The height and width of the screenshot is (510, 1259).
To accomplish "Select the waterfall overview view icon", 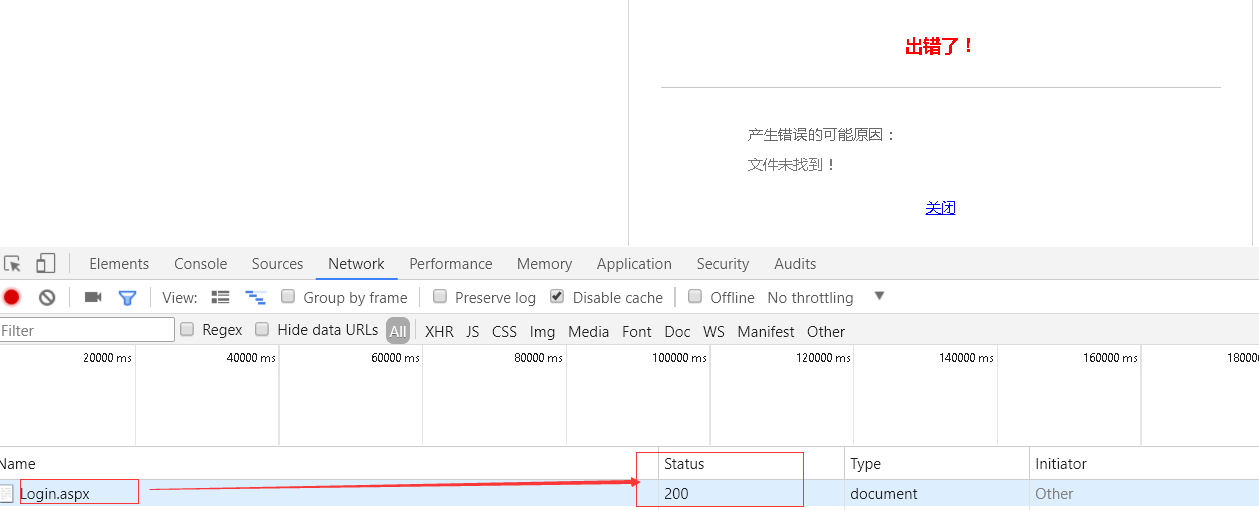I will click(x=256, y=297).
